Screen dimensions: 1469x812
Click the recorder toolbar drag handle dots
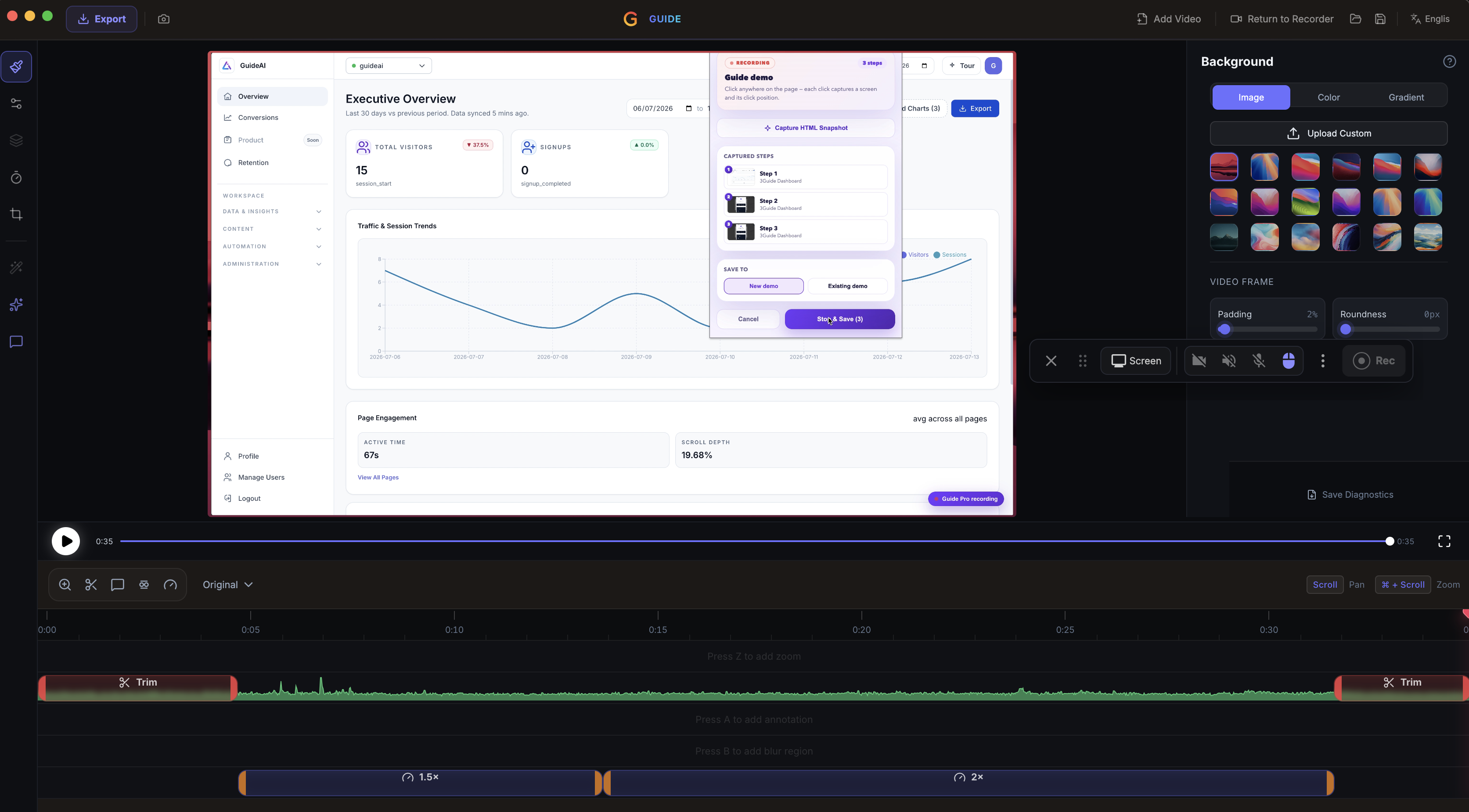tap(1082, 361)
